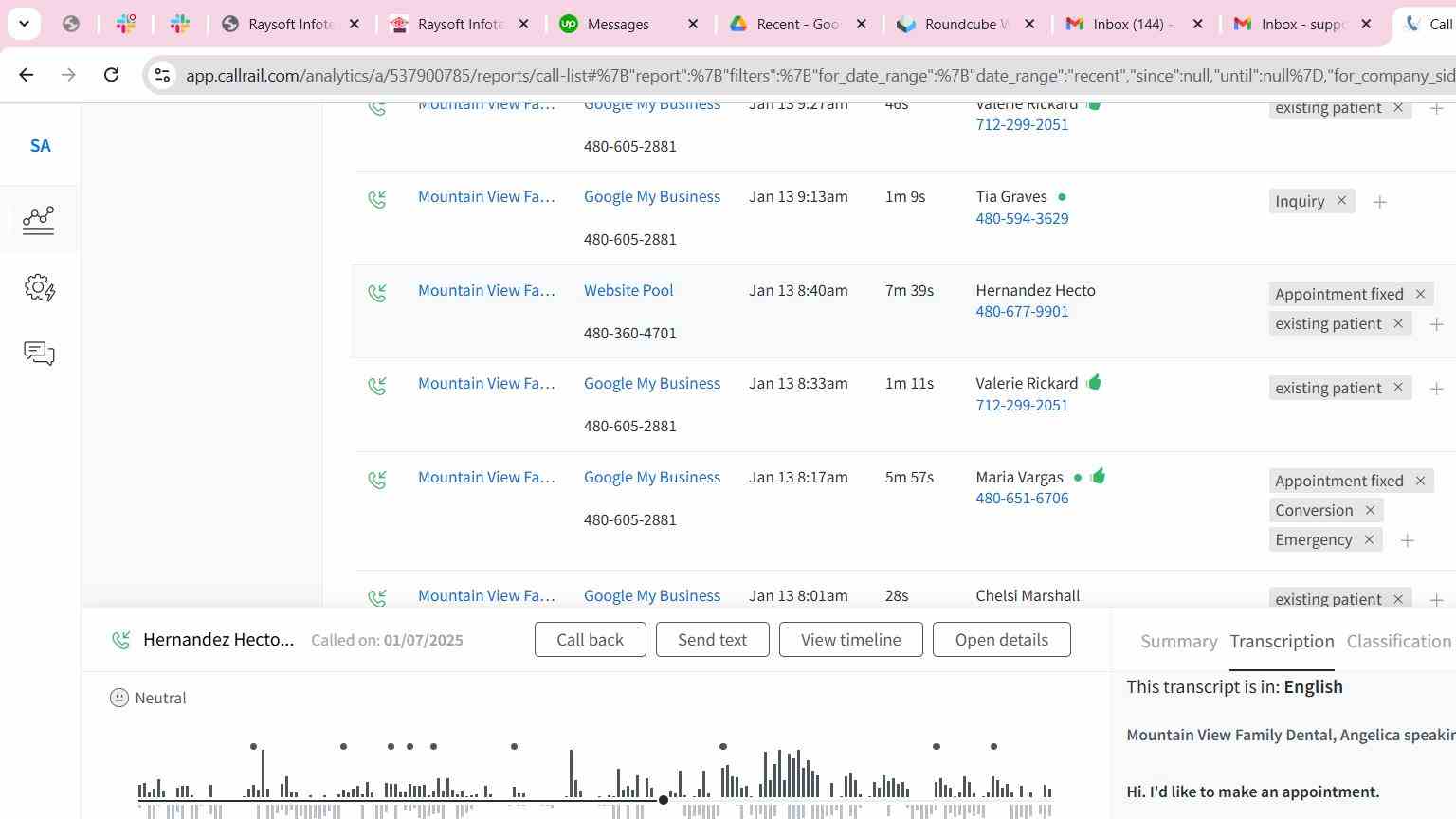Open the chat messages sidebar icon
This screenshot has height=819, width=1456.
(x=39, y=354)
